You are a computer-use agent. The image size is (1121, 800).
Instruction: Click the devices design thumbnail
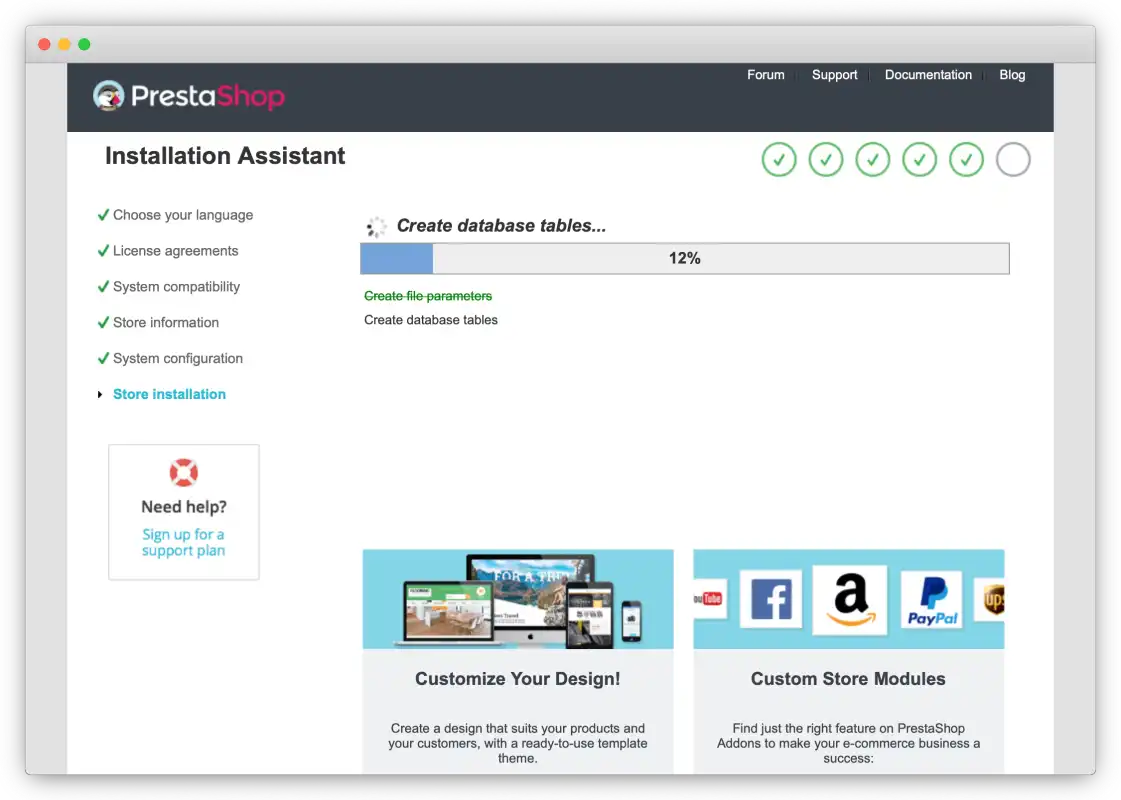(x=518, y=599)
